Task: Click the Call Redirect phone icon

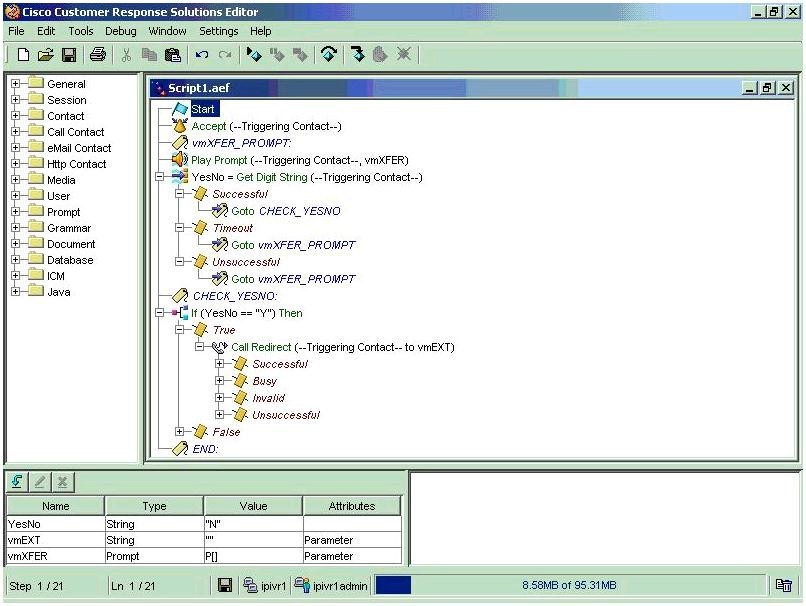Action: [x=219, y=347]
